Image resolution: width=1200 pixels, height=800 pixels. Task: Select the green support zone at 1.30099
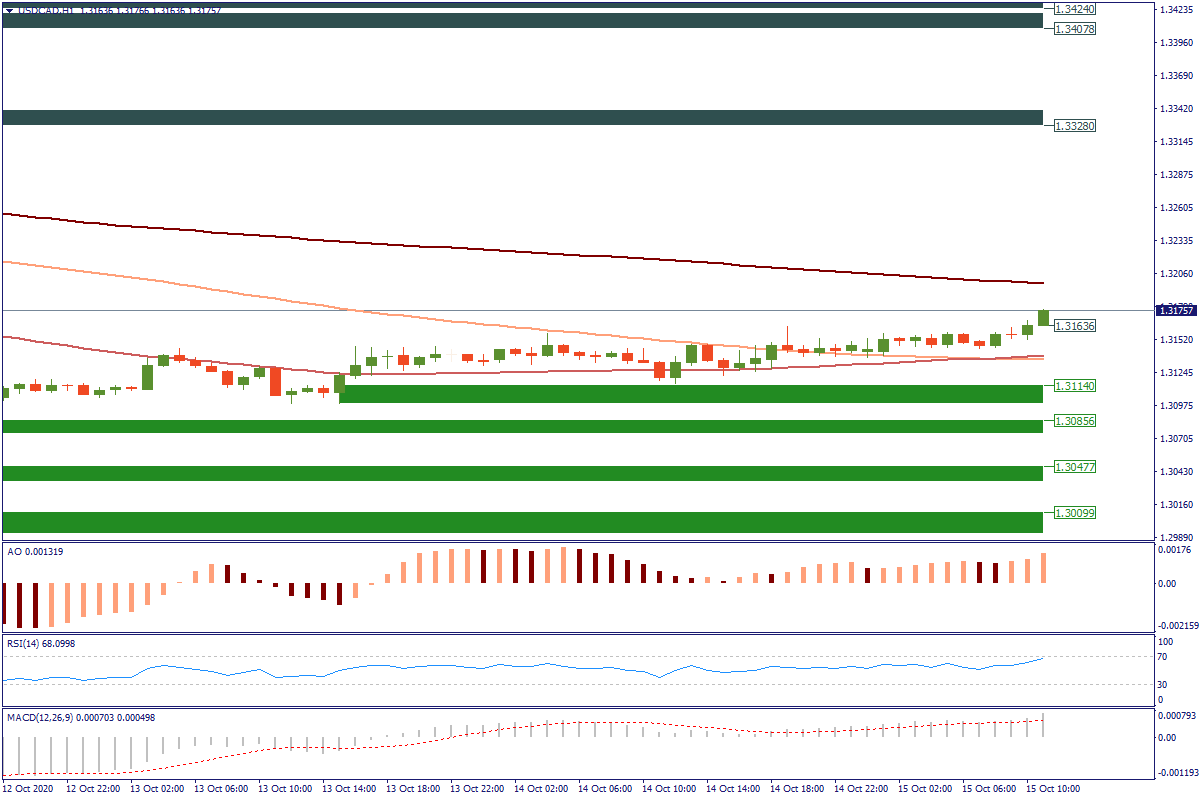520,522
